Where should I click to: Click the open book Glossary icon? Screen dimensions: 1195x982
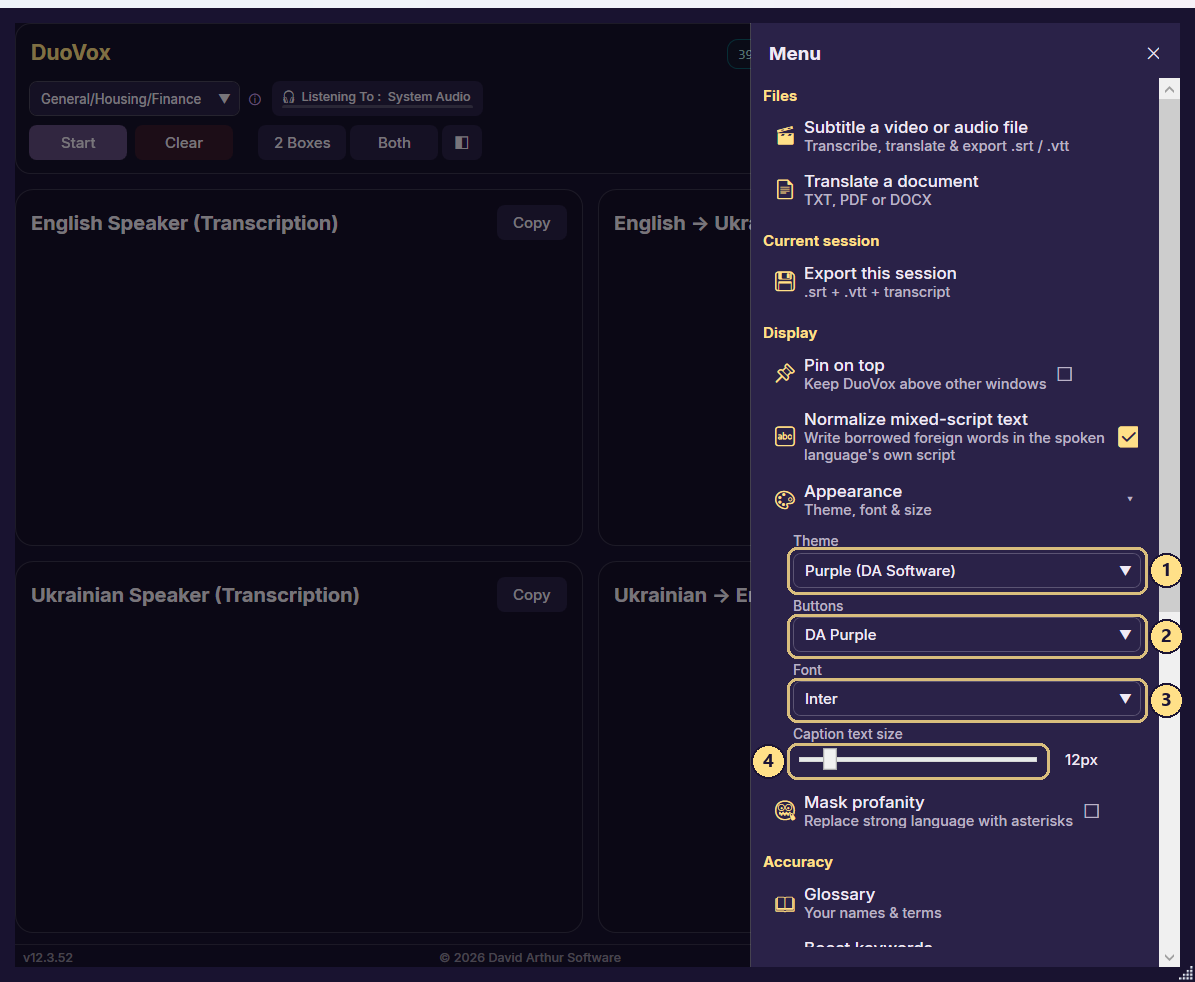(x=785, y=904)
